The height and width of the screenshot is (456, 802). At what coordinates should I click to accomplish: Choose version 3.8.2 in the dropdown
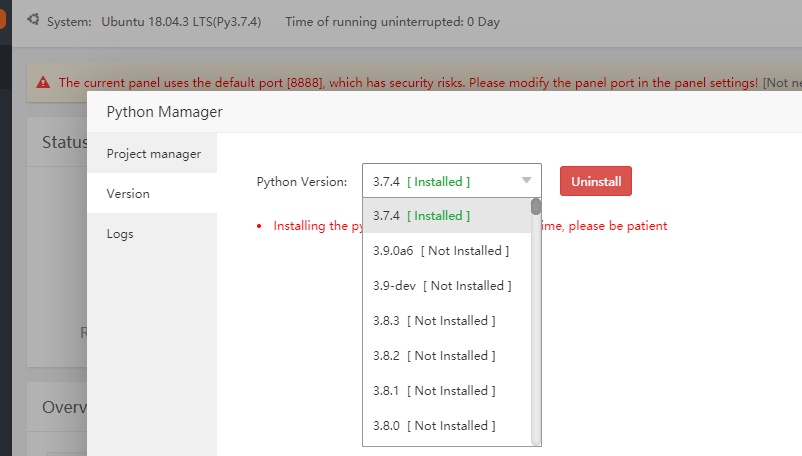click(428, 356)
